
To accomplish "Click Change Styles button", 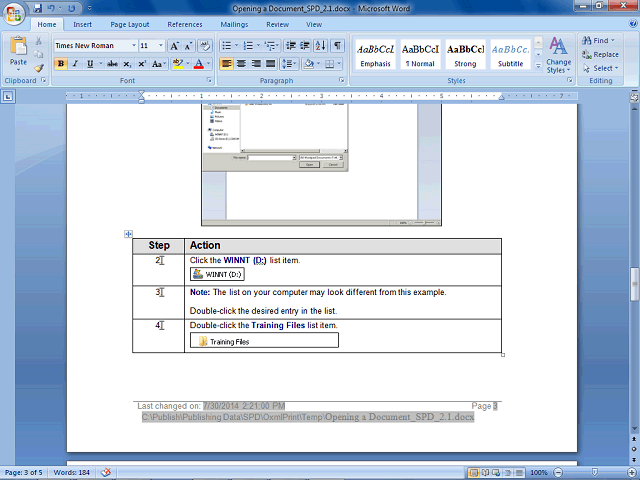I will click(558, 55).
